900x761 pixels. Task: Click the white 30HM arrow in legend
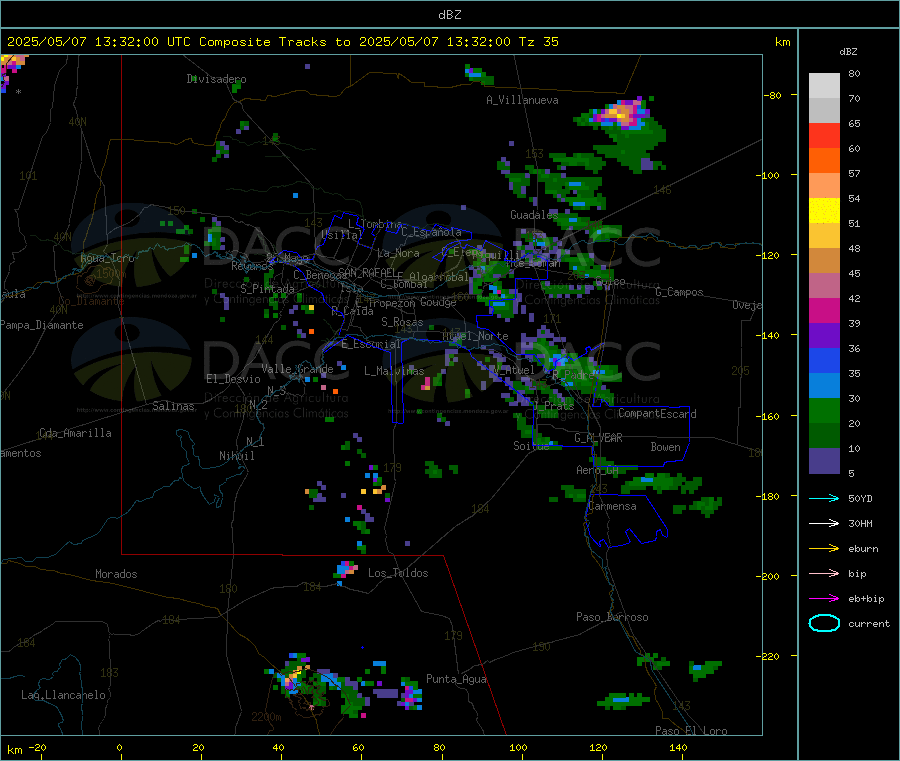(824, 523)
